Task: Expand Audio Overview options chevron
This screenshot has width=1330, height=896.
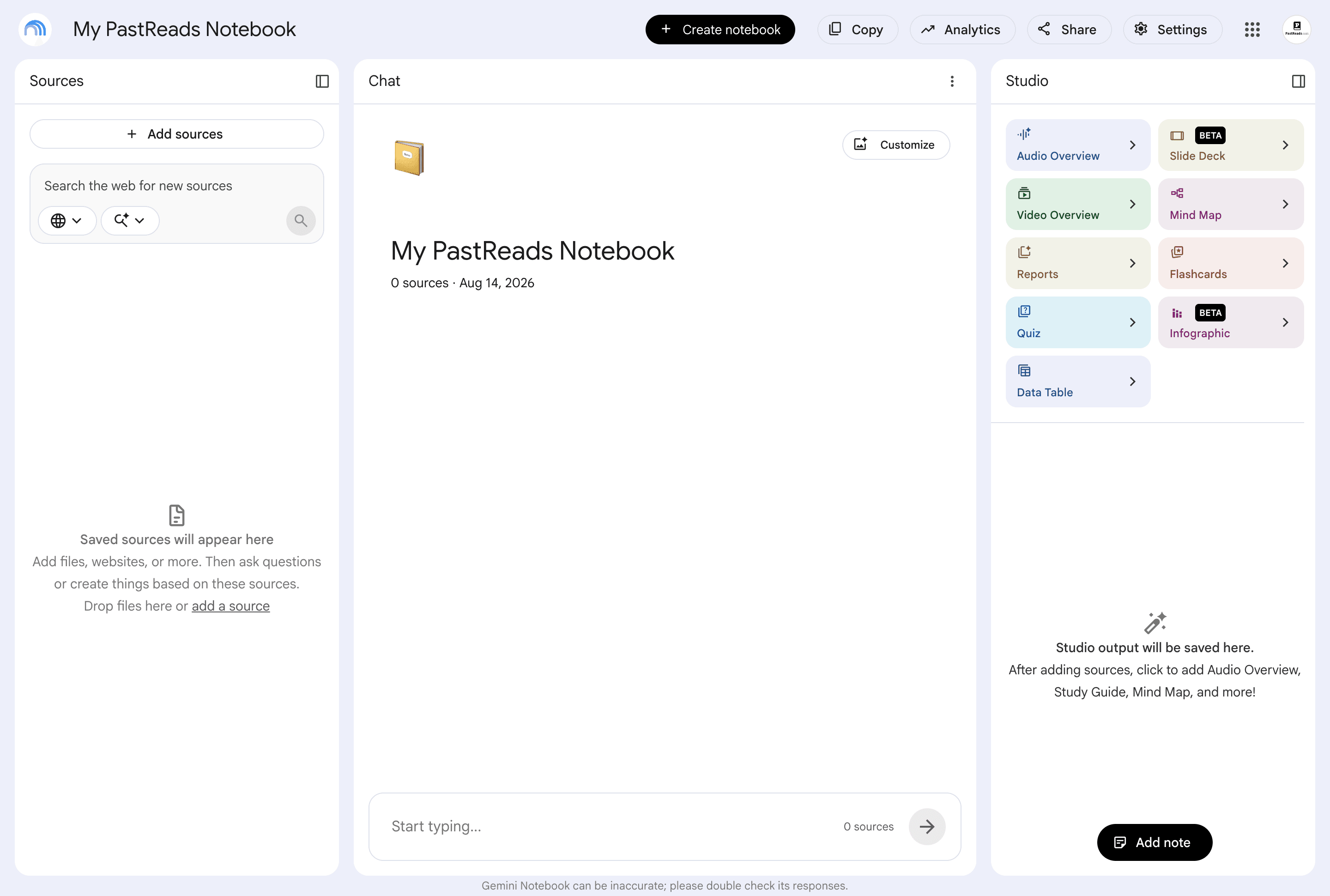Action: coord(1132,145)
